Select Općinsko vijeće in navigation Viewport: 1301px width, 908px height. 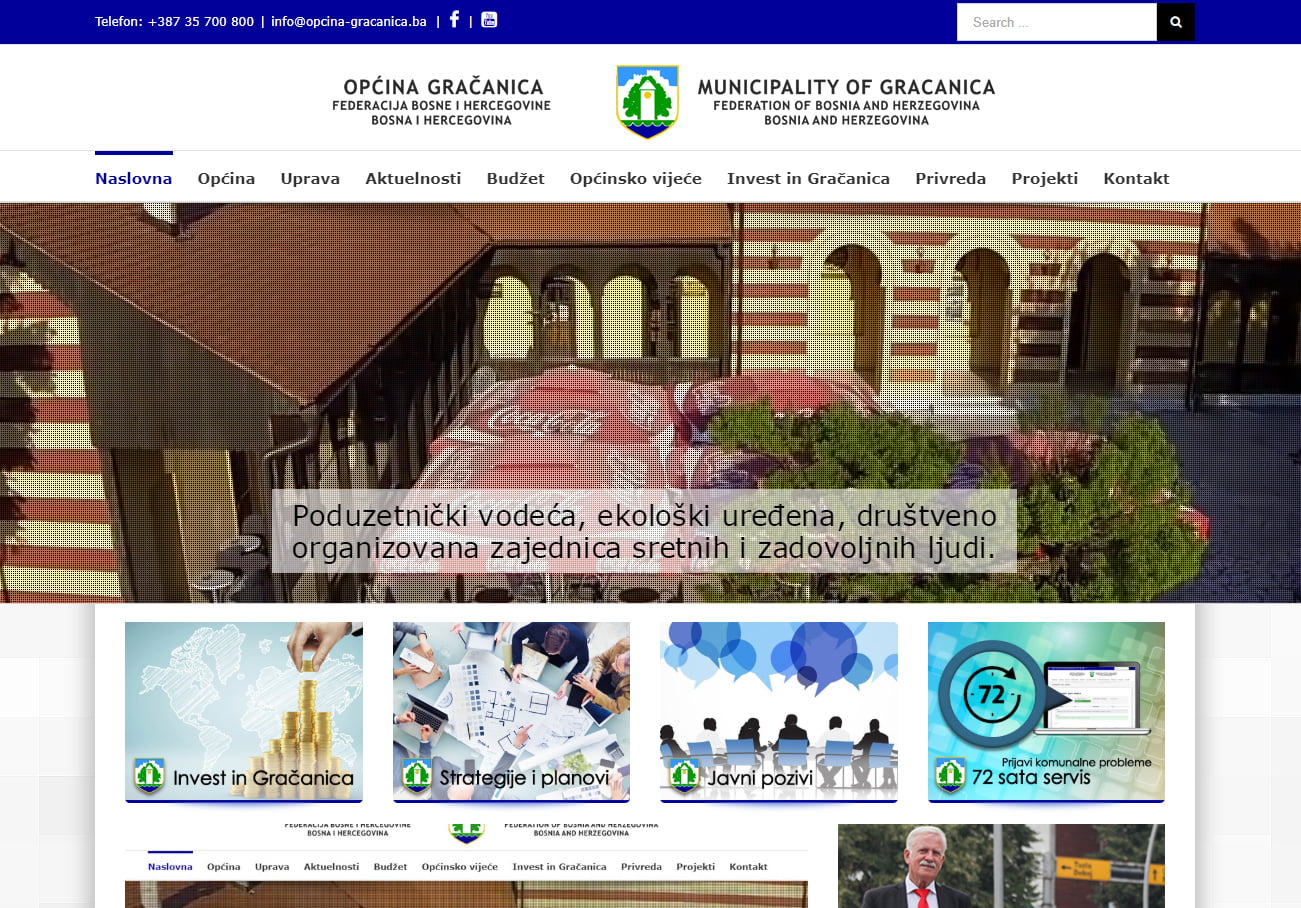coord(635,179)
